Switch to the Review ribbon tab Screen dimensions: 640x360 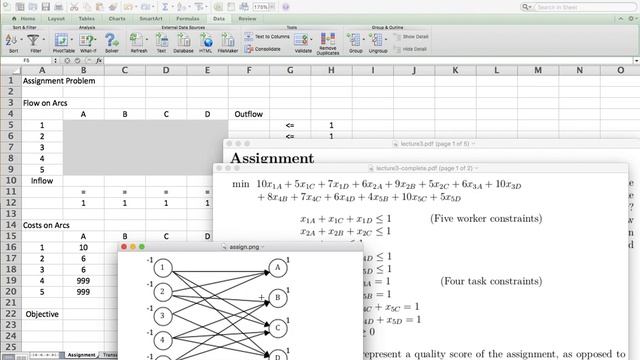(x=247, y=19)
